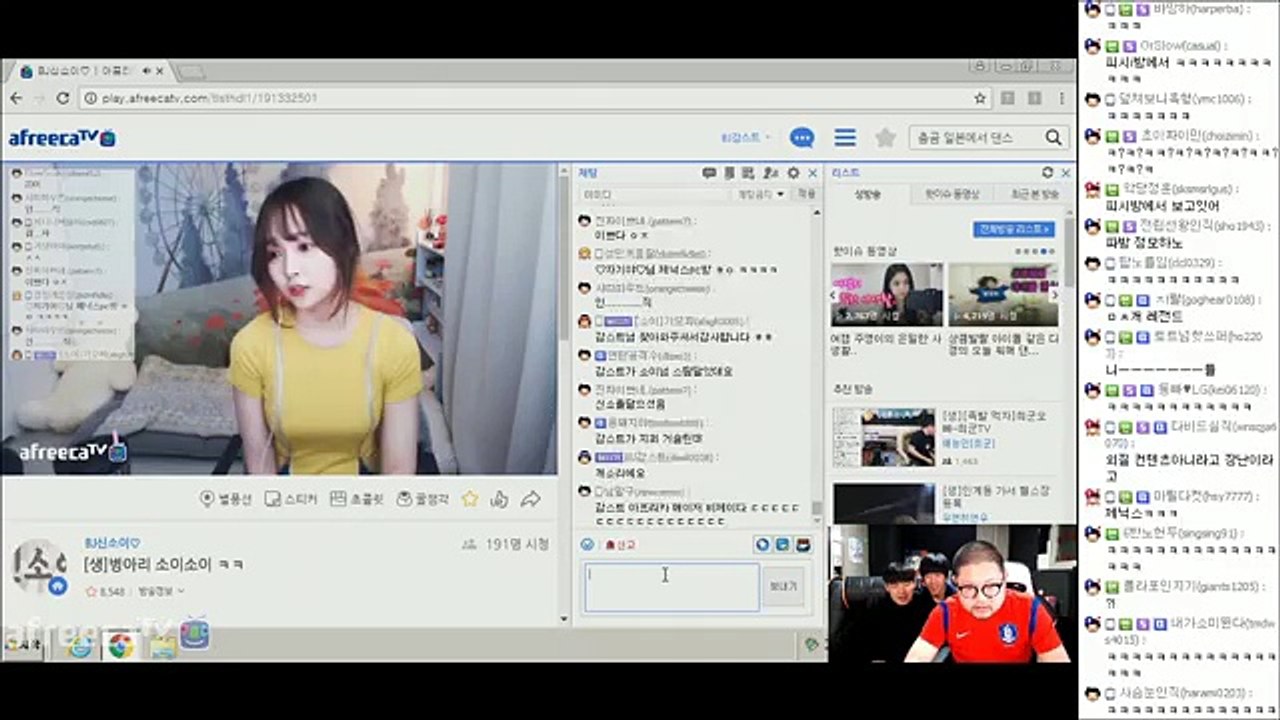Click the 전체방송 리스트 blue button

(1014, 229)
